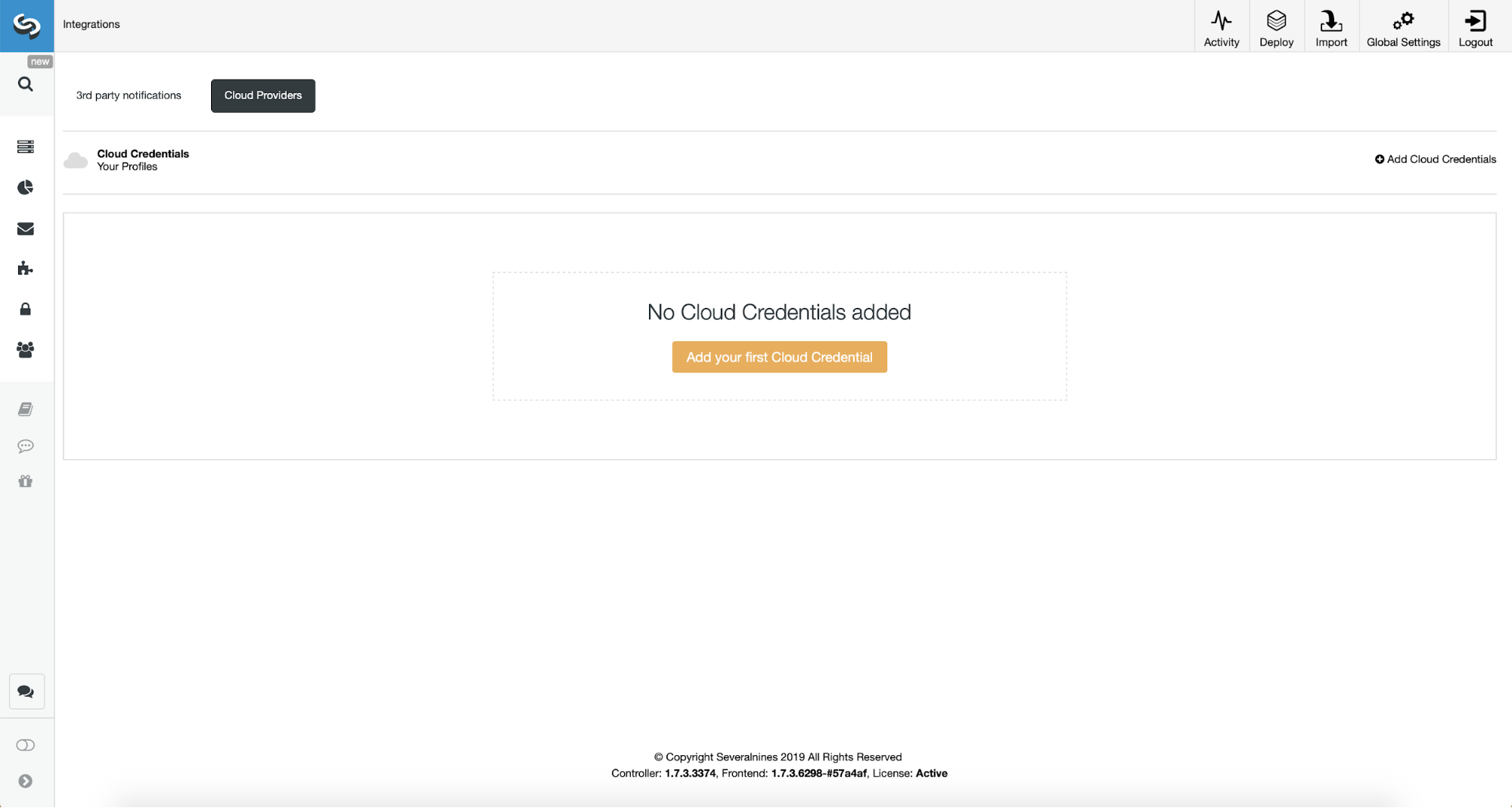Click Add your first Cloud Credential button
The image size is (1512, 808).
tap(779, 357)
